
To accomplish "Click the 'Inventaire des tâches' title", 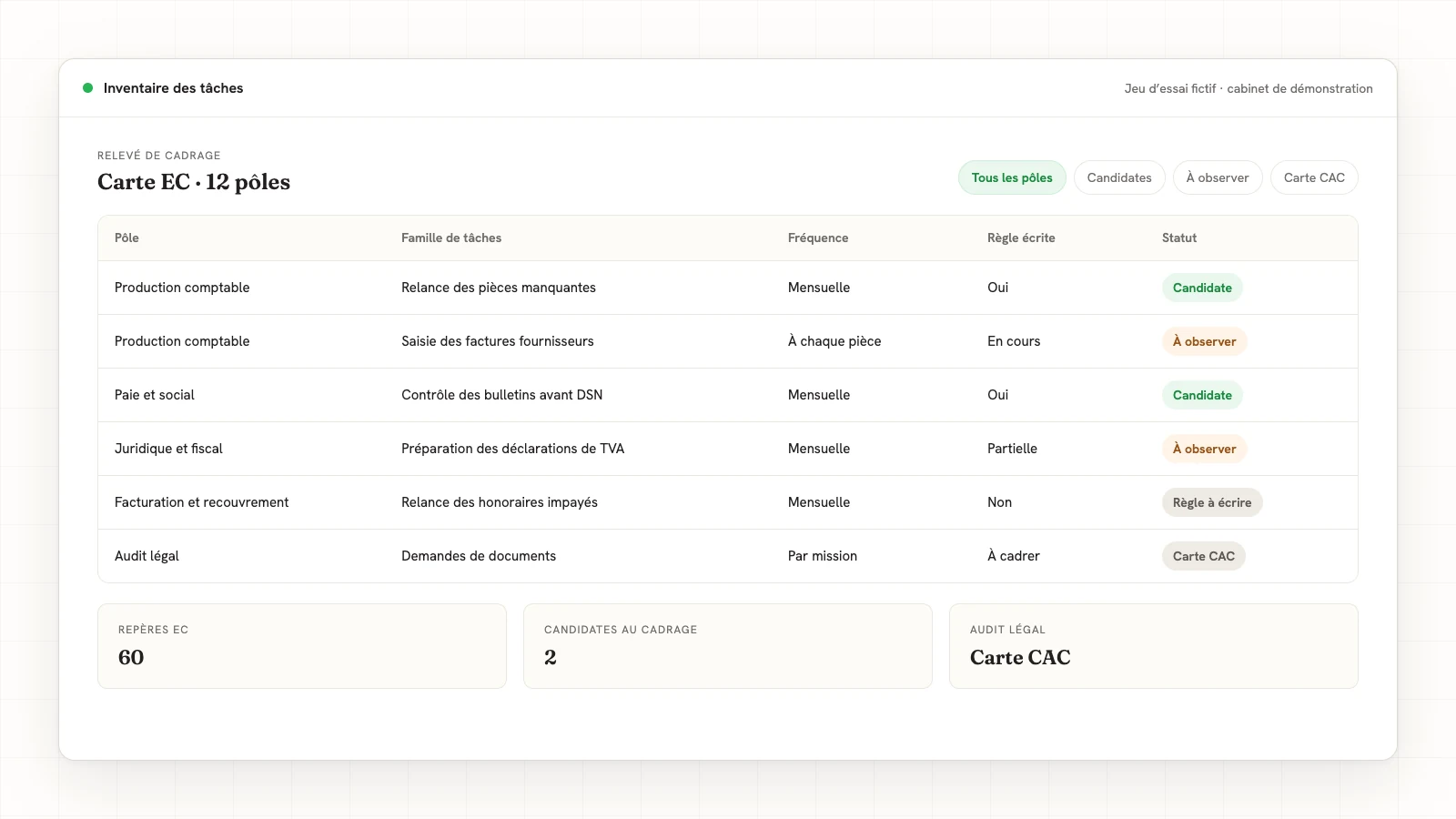I will tap(173, 88).
